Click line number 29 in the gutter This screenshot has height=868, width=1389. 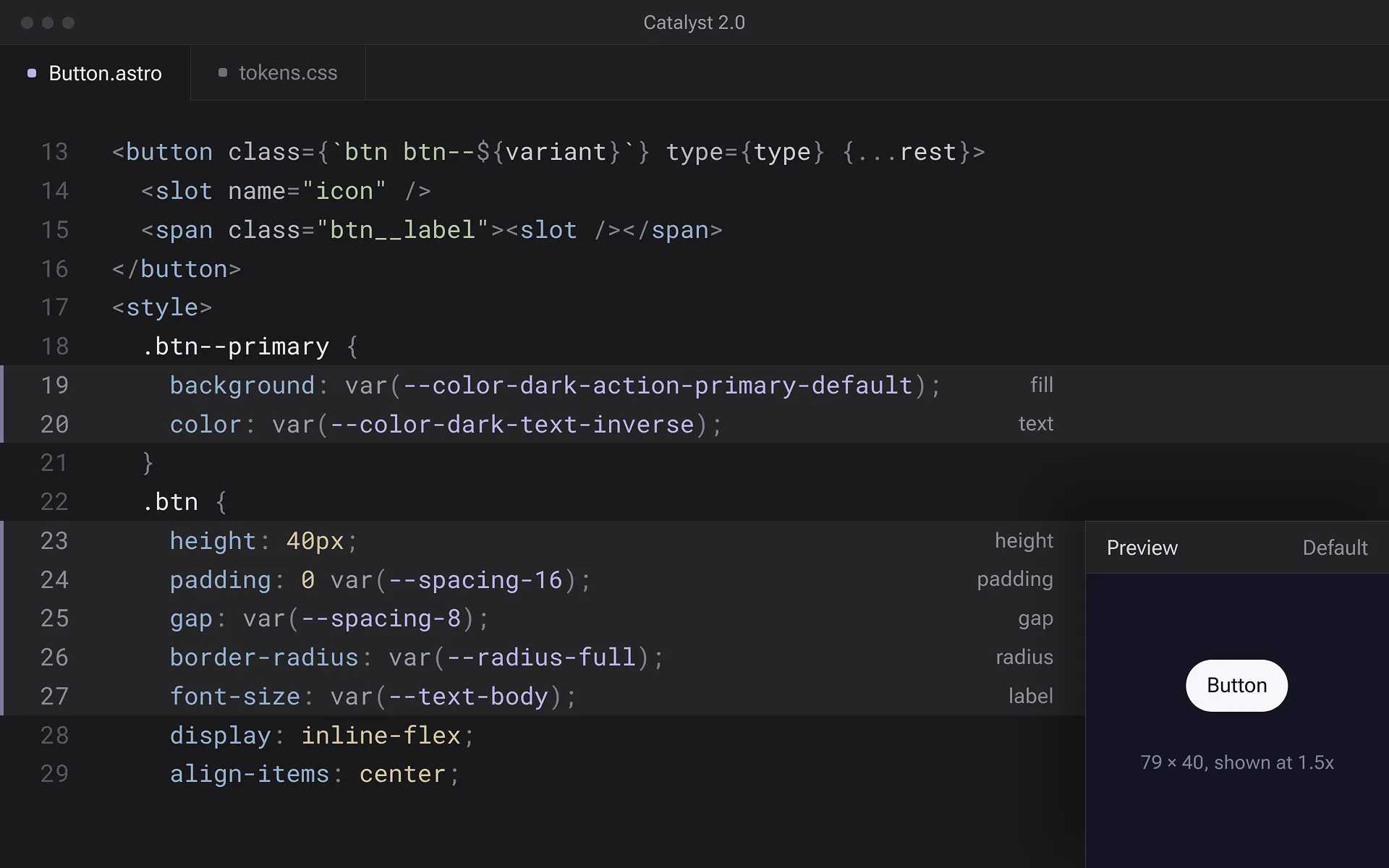coord(54,774)
